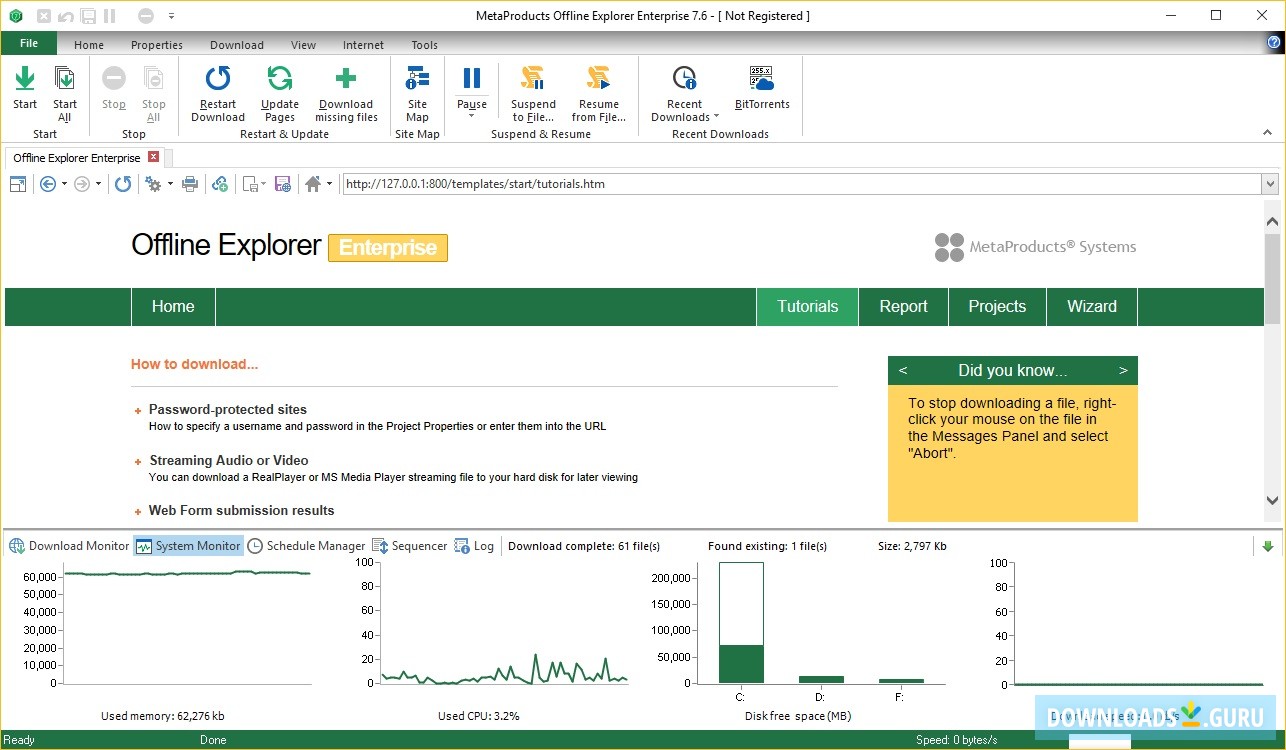Switch to the Internet ribbon tab

coord(363,45)
